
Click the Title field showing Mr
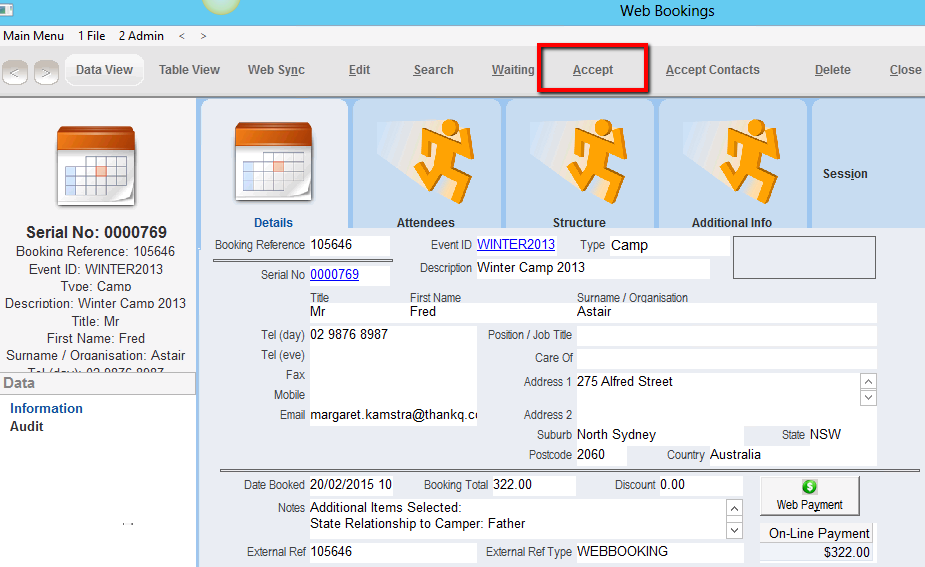(x=357, y=312)
